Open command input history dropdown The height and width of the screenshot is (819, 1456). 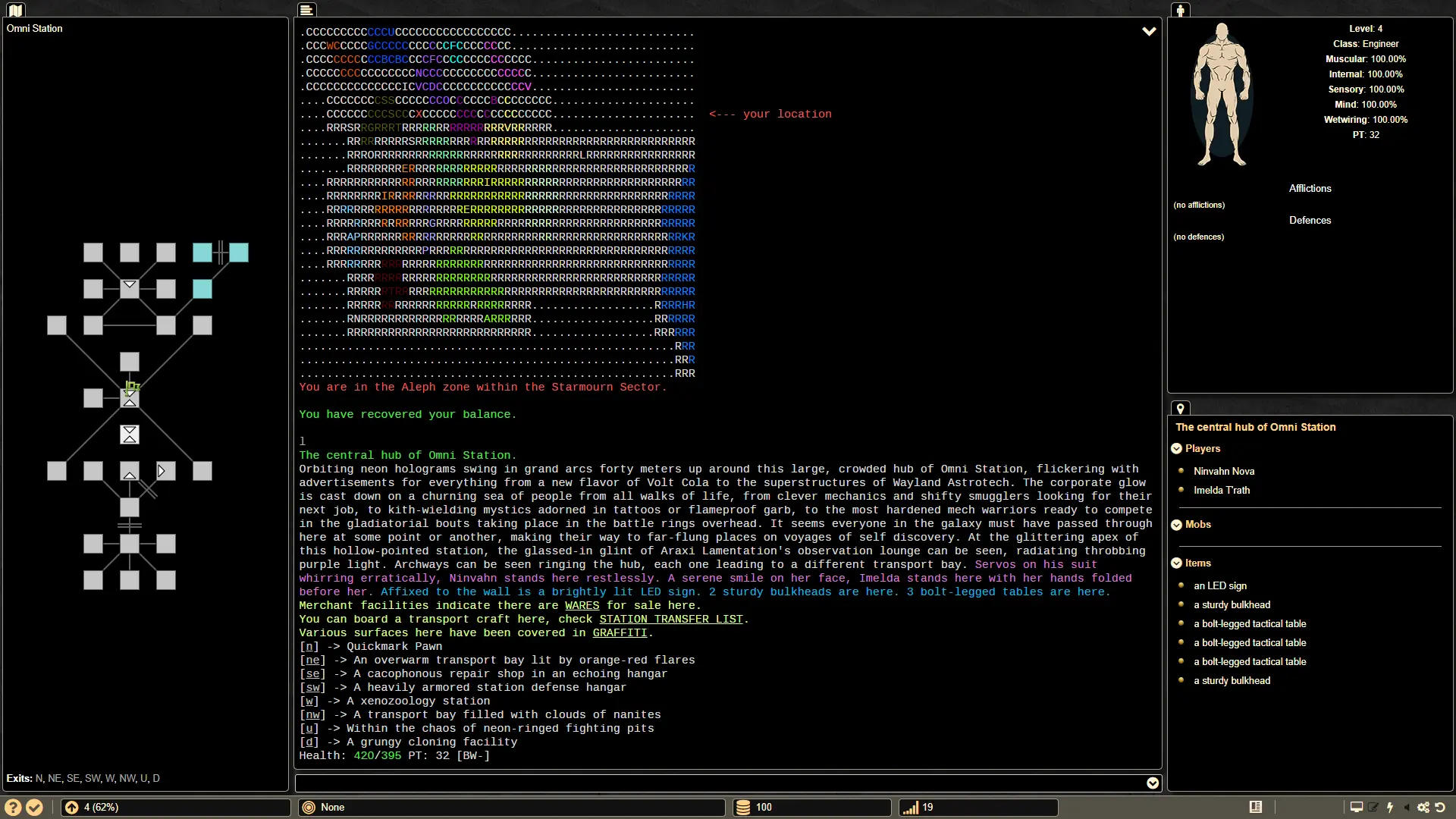[1153, 783]
